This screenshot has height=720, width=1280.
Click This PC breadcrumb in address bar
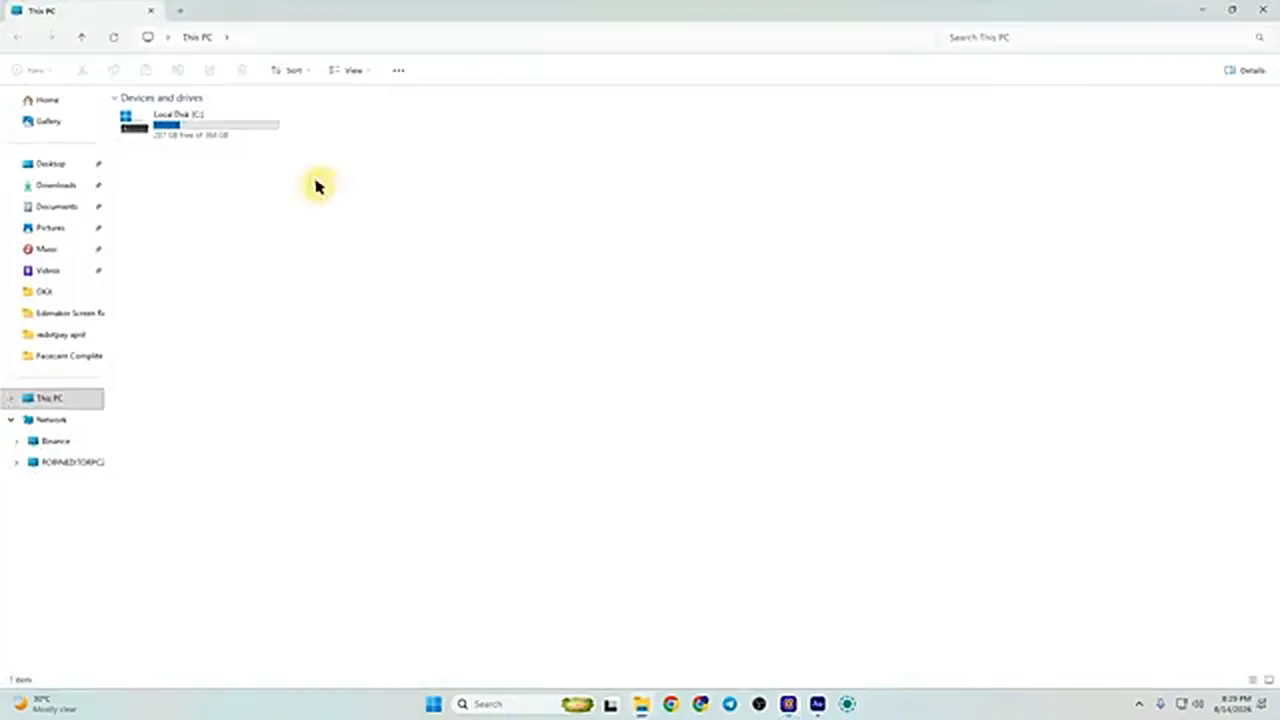point(197,37)
